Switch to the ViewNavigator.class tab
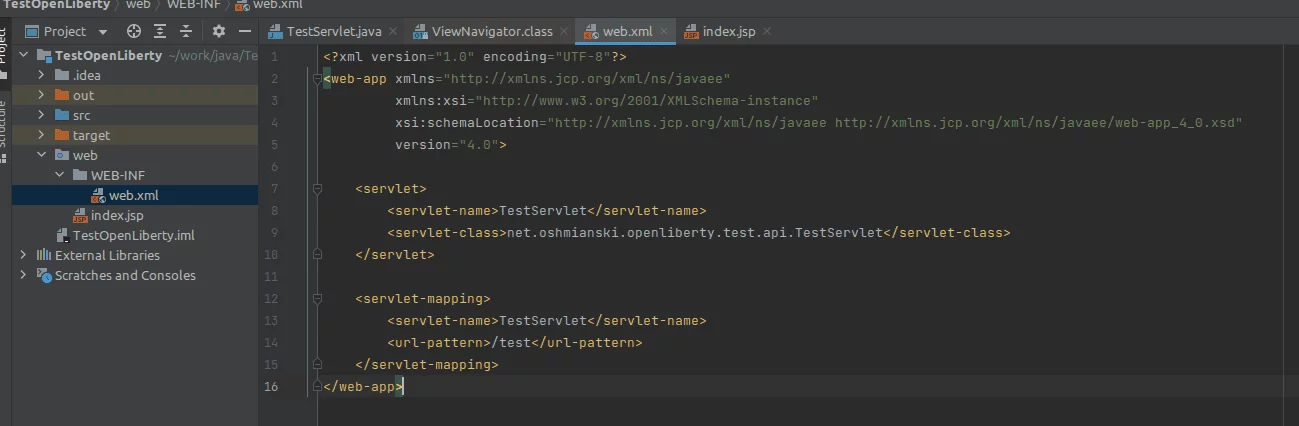The height and width of the screenshot is (426, 1299). pos(491,31)
